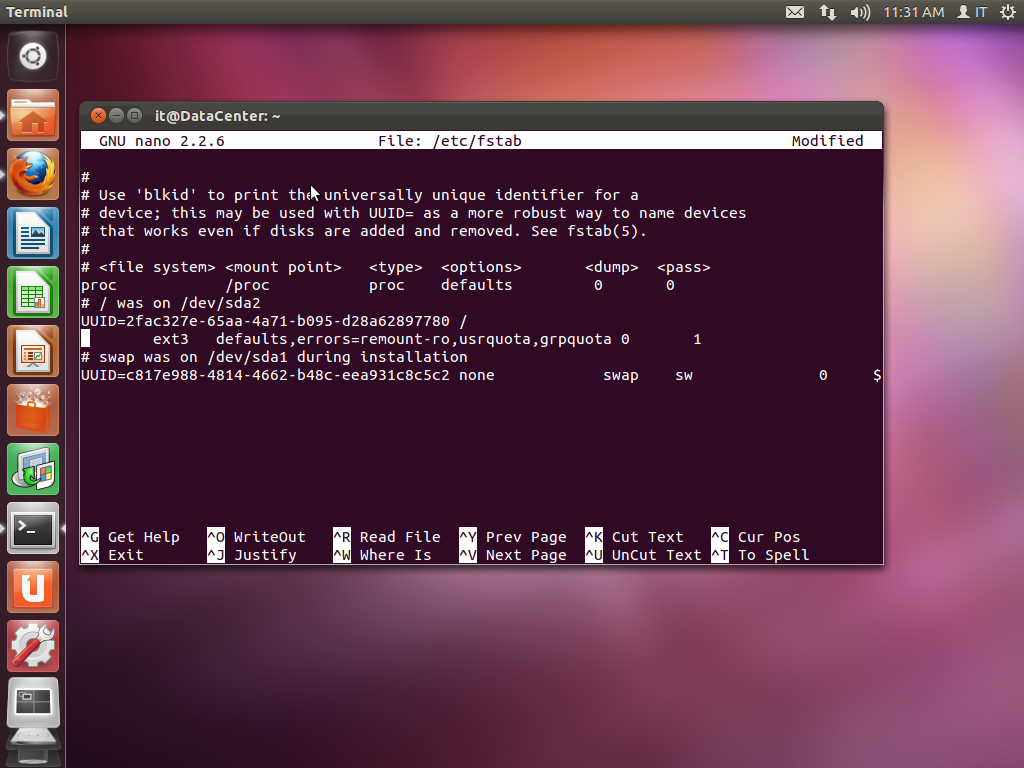Click the '# / was on /dev/sda2' comment
The image size is (1024, 768).
pos(171,304)
